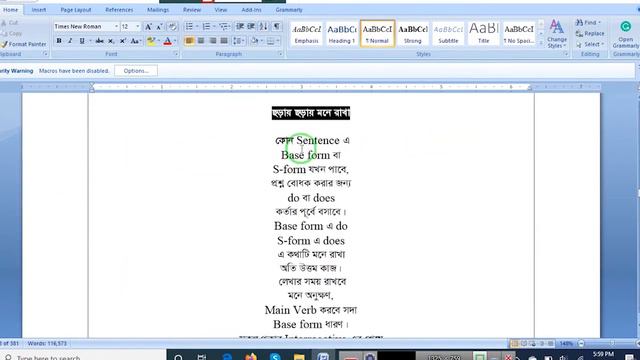640x360 pixels.
Task: Expand underline style dropdown arrow
Action: (90, 41)
